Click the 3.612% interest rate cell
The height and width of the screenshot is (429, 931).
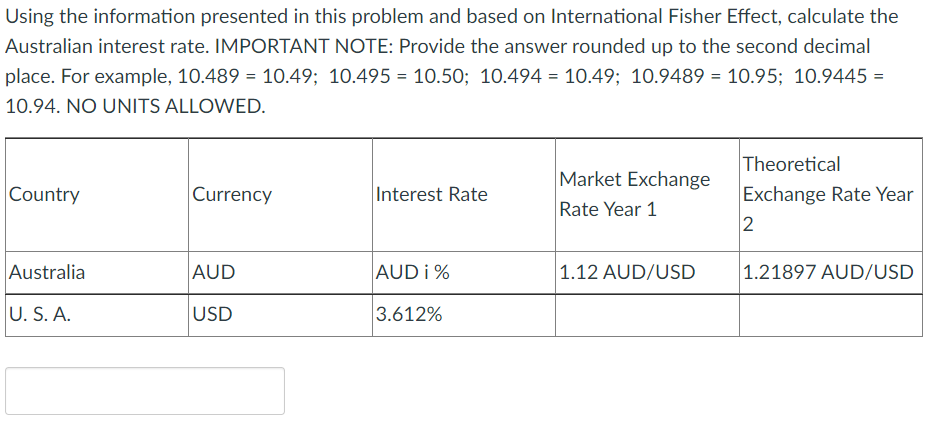(464, 315)
